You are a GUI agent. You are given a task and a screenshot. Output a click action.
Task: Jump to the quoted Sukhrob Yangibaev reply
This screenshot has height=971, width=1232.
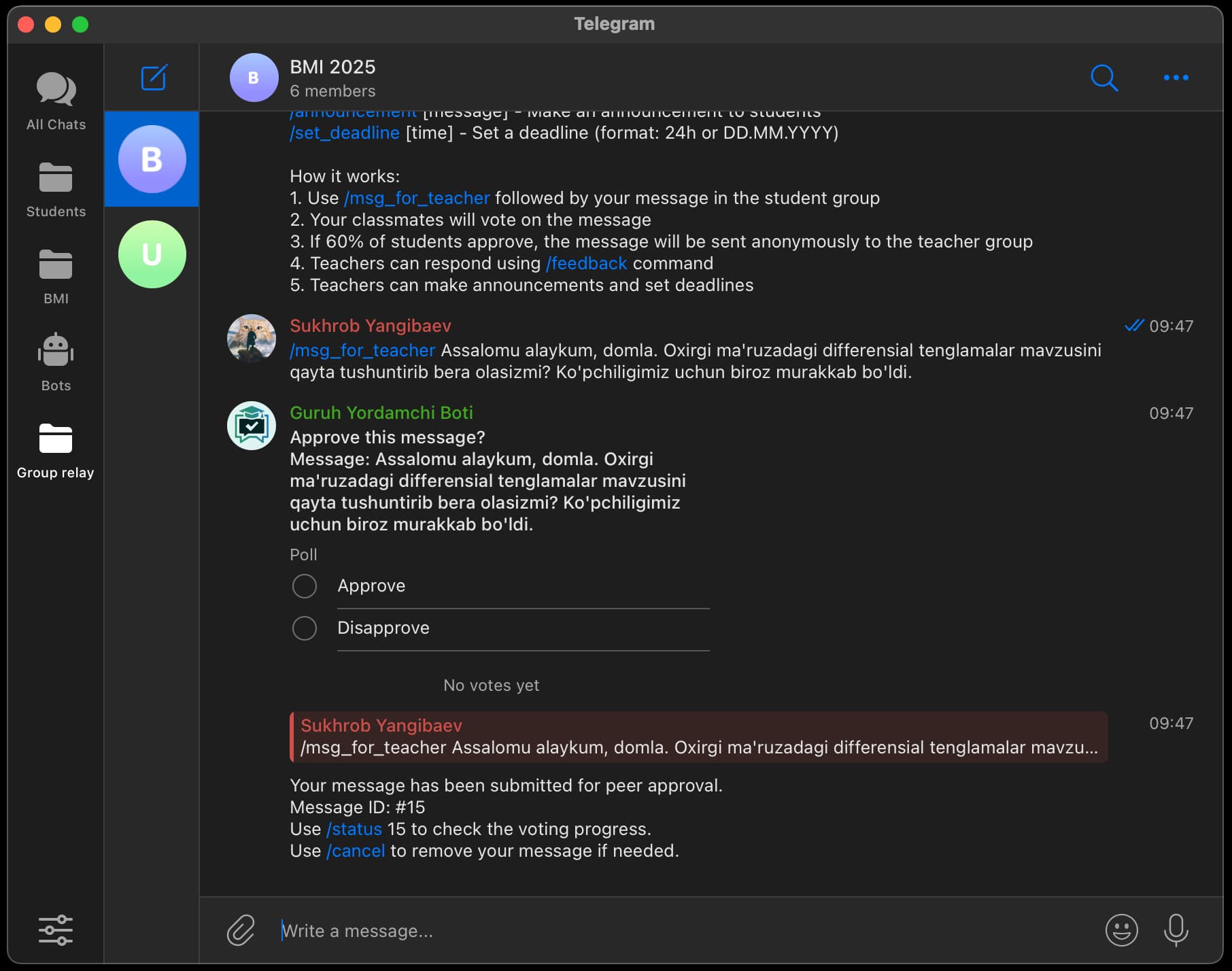click(x=699, y=736)
